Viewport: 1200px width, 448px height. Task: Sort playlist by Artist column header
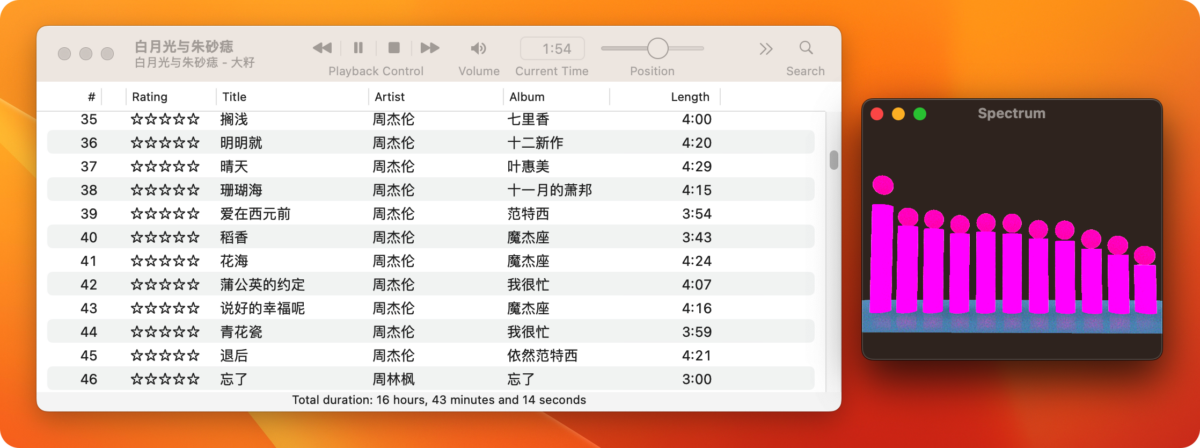(390, 97)
